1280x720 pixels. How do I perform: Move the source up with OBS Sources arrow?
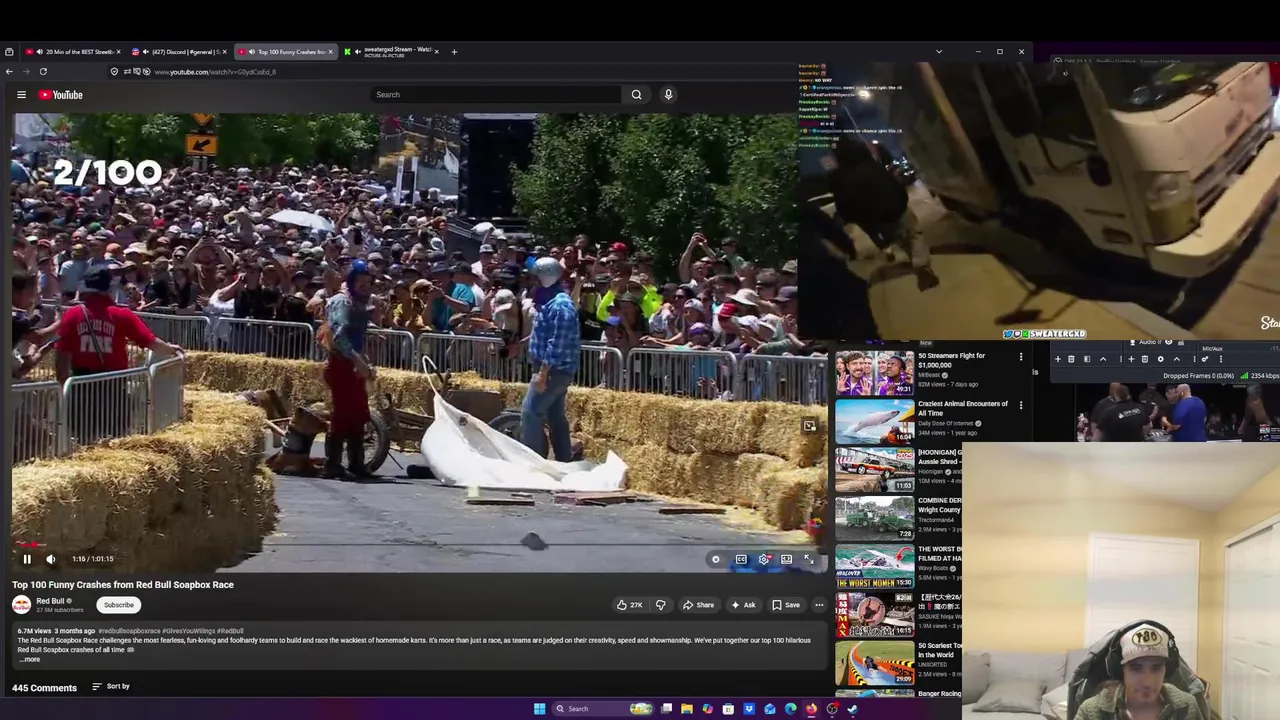[x=1177, y=359]
